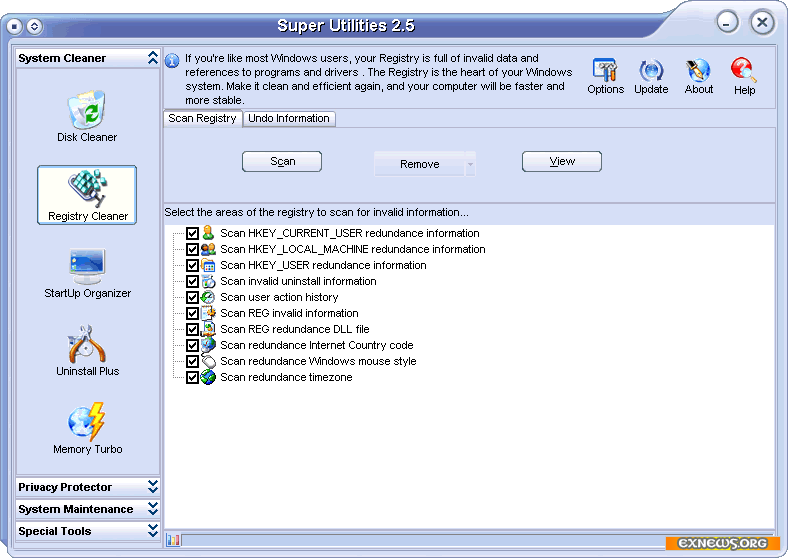Close the Super Utilities window
Screen dimensions: 788x558
click(762, 23)
